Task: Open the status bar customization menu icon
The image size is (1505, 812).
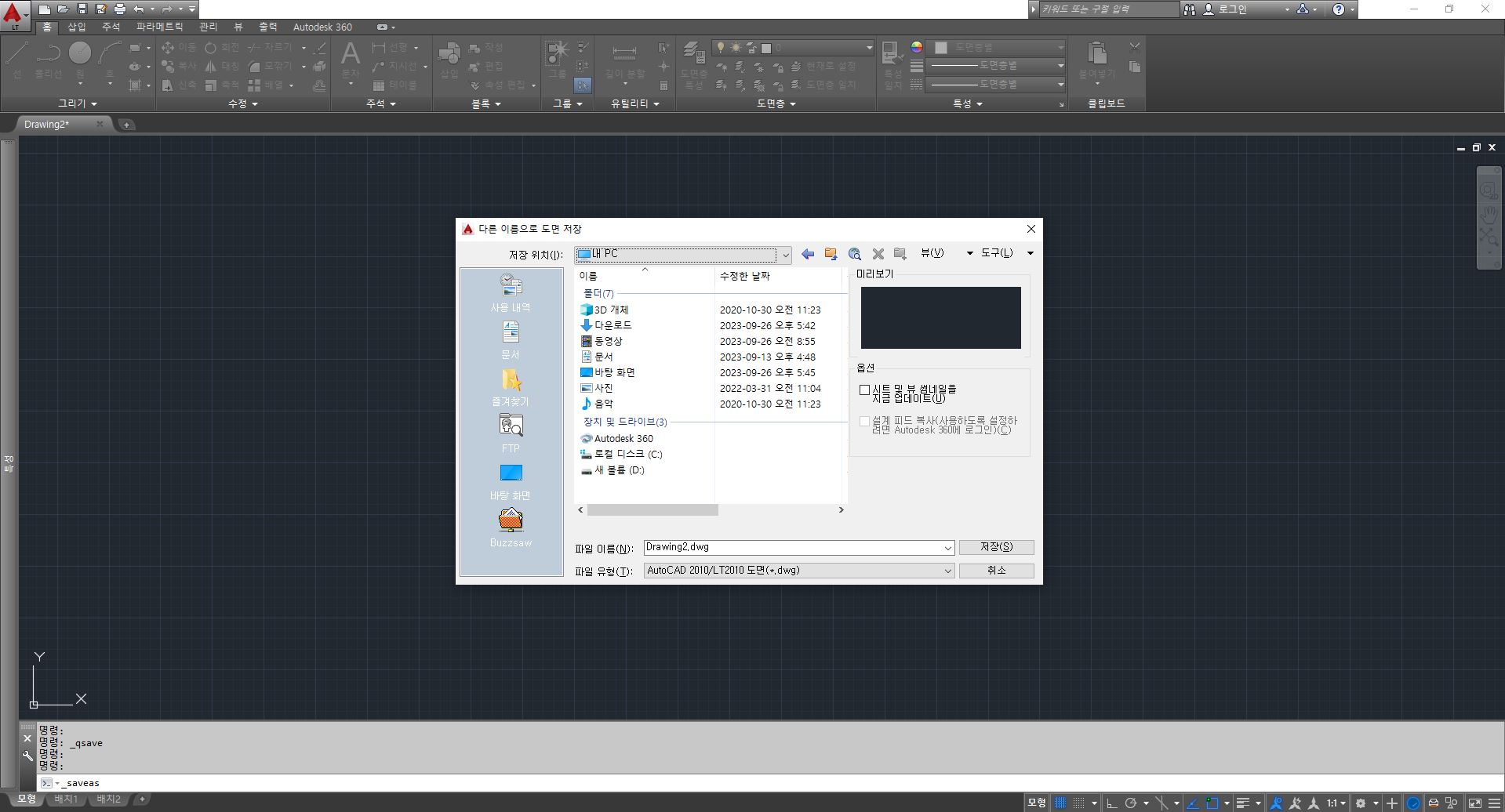Action: (x=1493, y=803)
